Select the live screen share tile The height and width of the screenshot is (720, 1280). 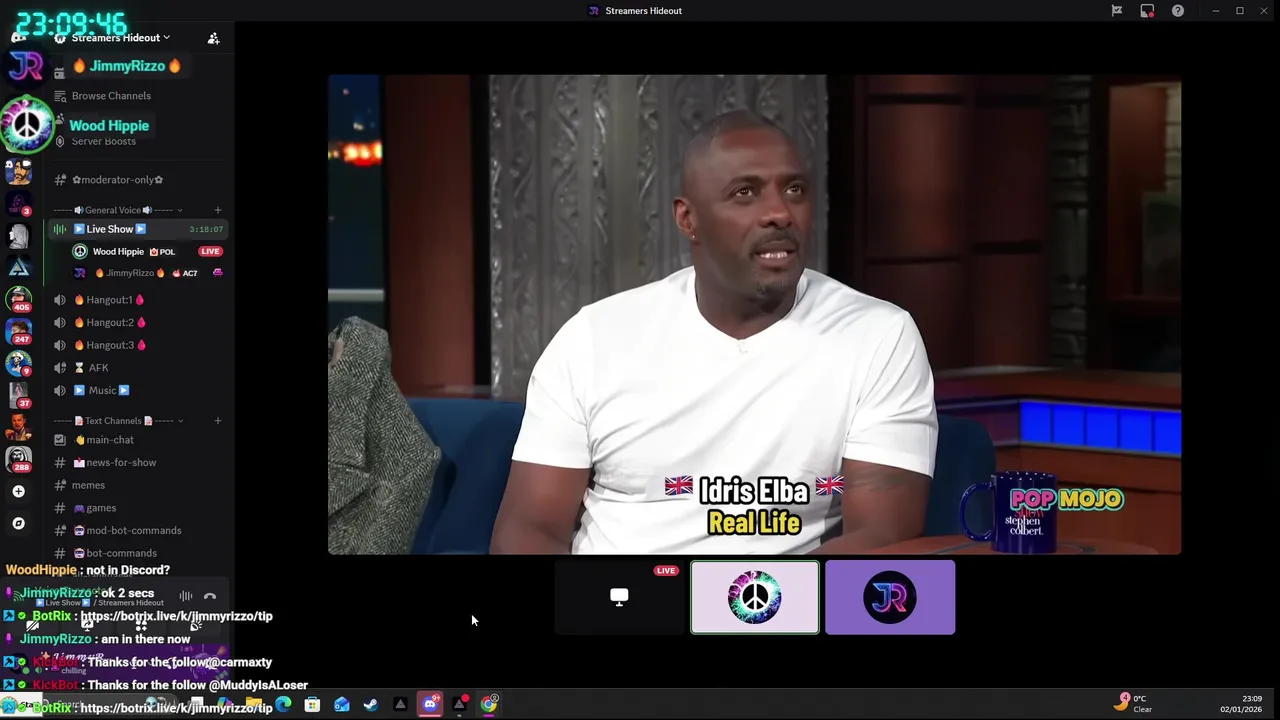pyautogui.click(x=619, y=597)
